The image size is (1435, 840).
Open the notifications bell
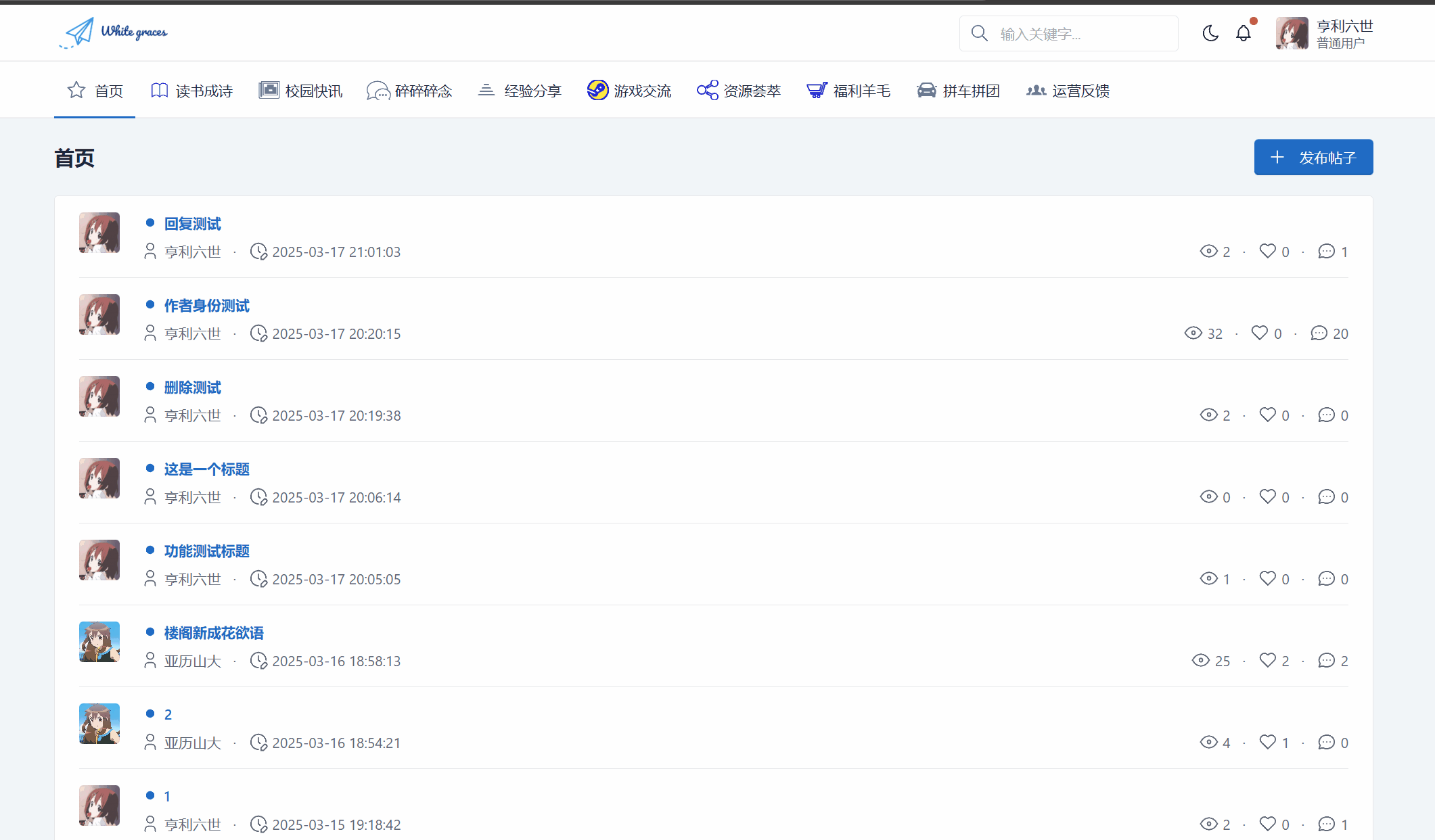1244,33
